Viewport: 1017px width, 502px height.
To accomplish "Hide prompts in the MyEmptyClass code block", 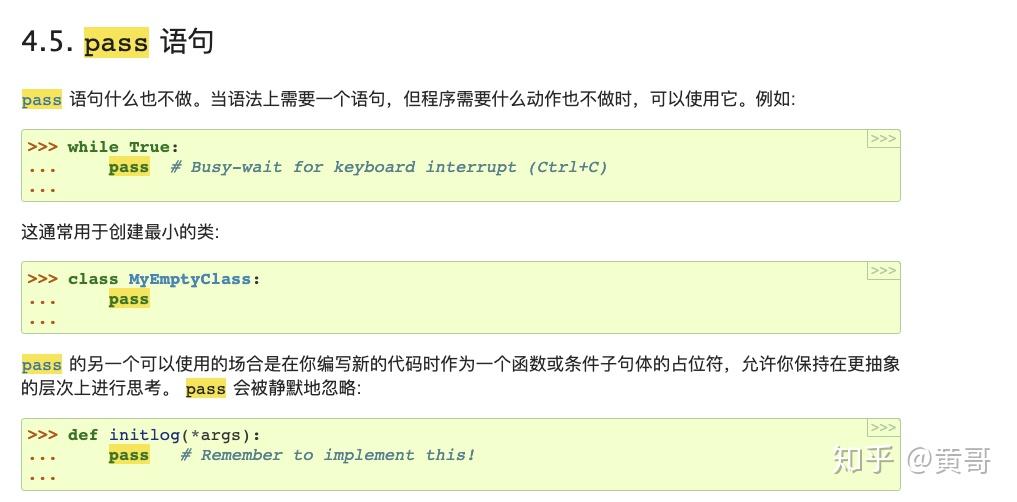I will click(882, 271).
